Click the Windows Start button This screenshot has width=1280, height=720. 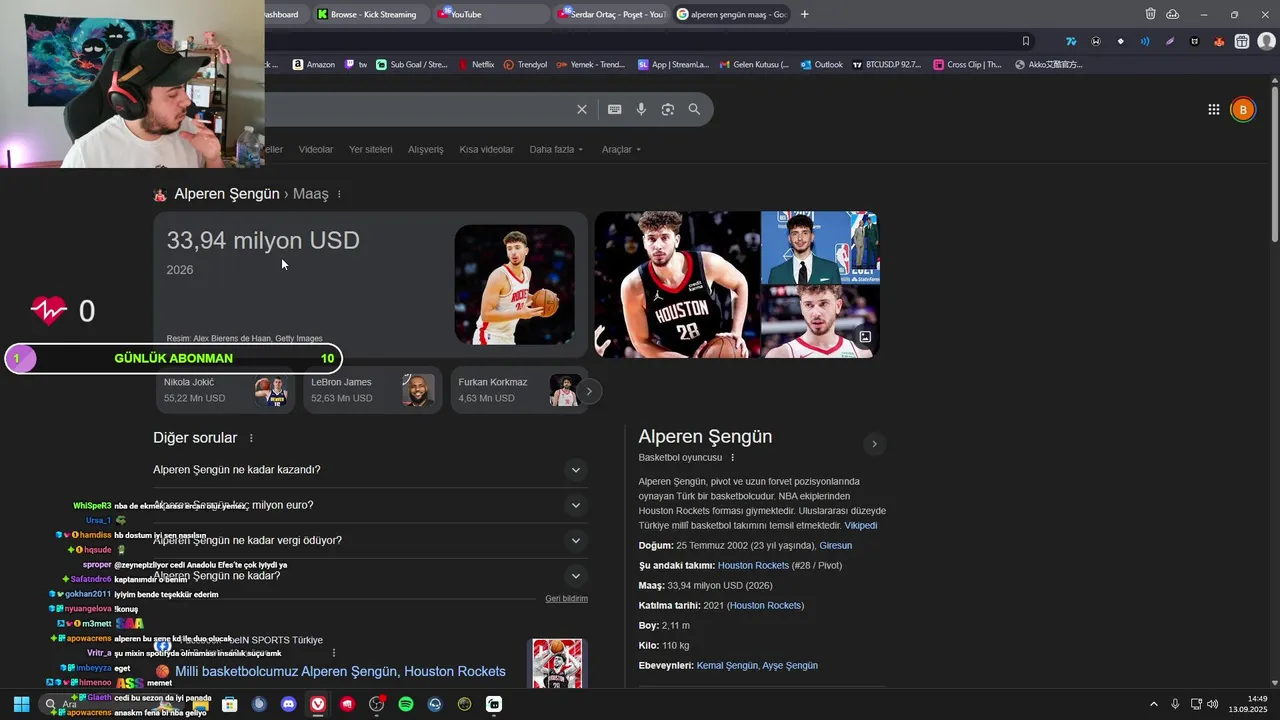pos(21,704)
